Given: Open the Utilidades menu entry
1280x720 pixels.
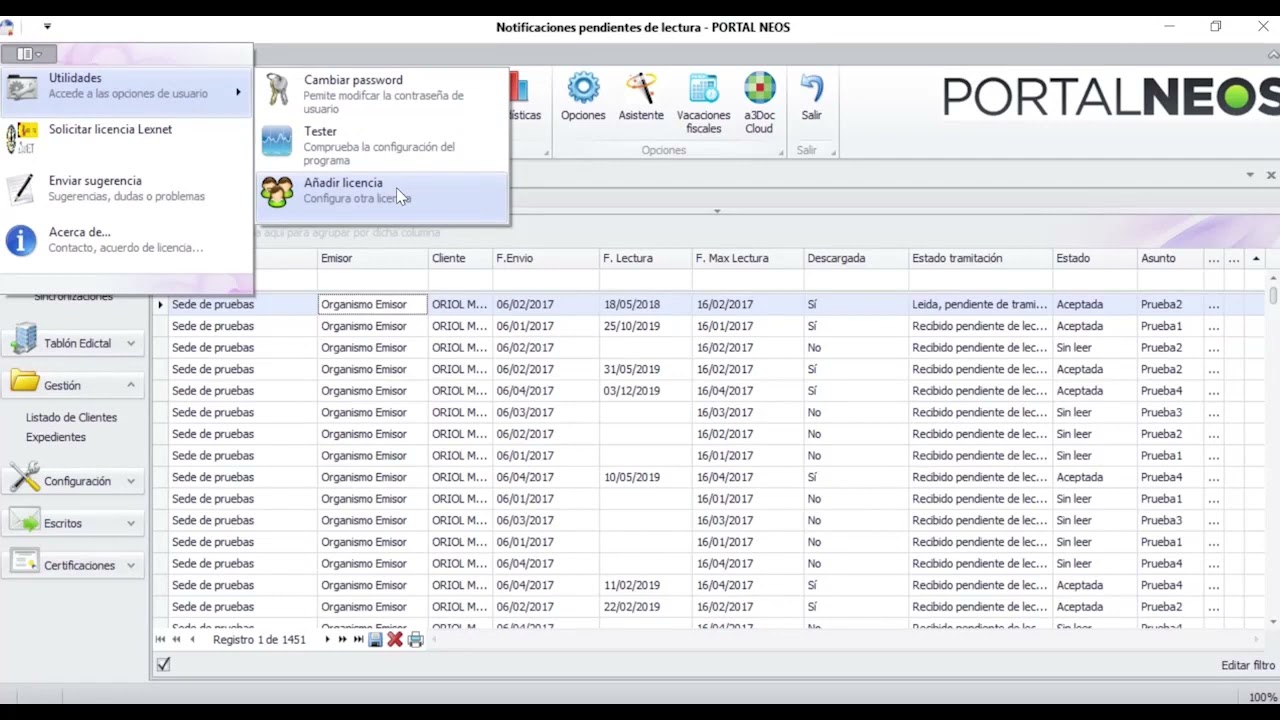Looking at the screenshot, I should [125, 91].
